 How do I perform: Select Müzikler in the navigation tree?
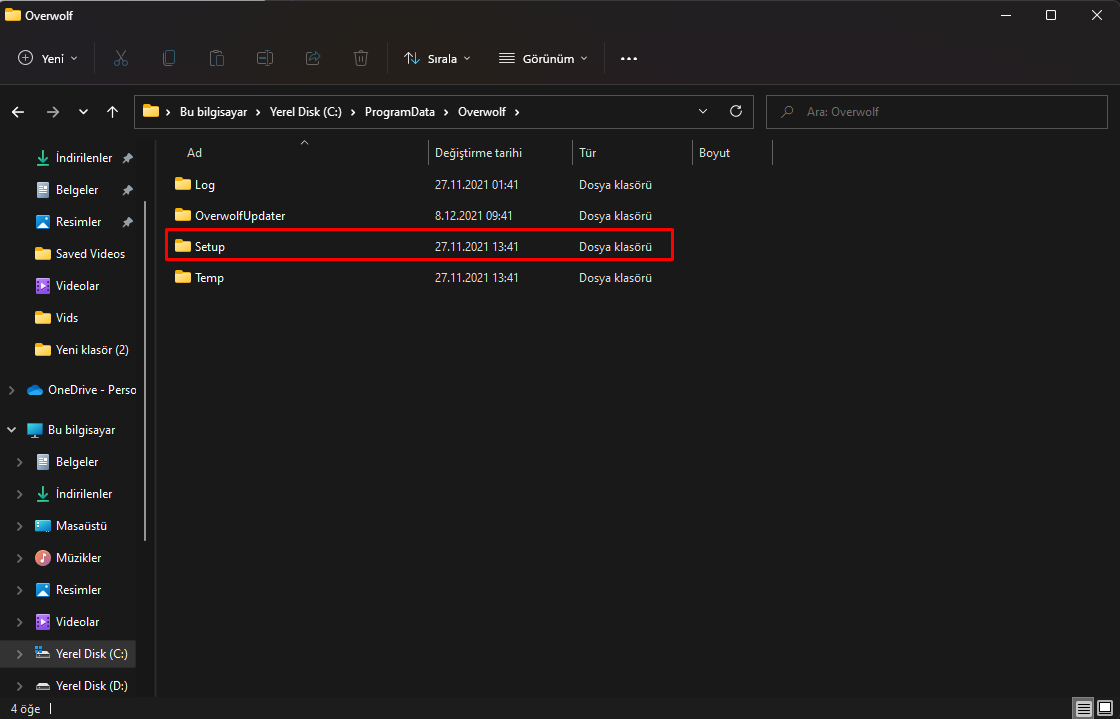79,558
